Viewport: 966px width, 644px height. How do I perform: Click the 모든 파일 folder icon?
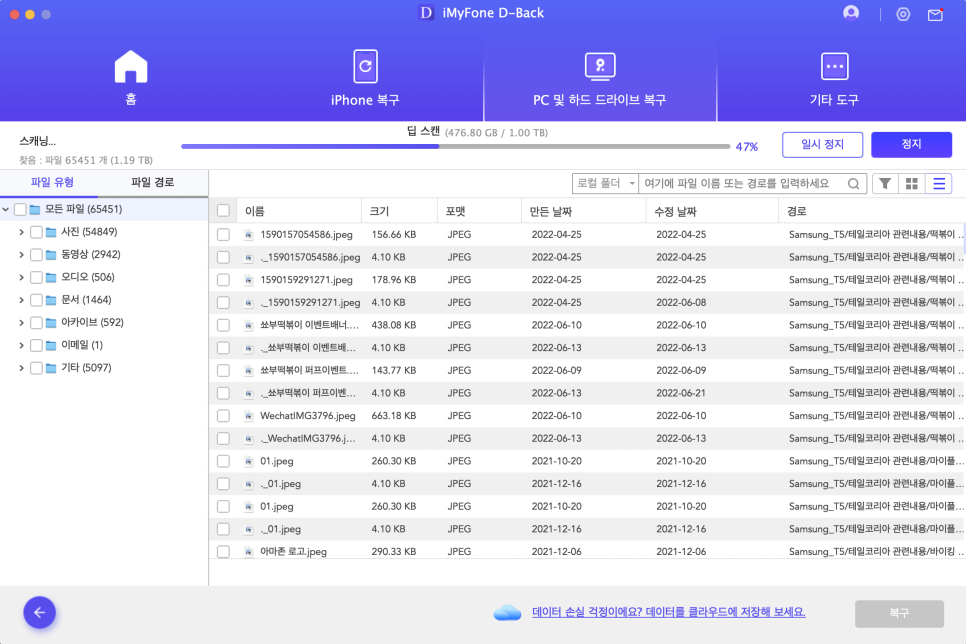[x=35, y=210]
